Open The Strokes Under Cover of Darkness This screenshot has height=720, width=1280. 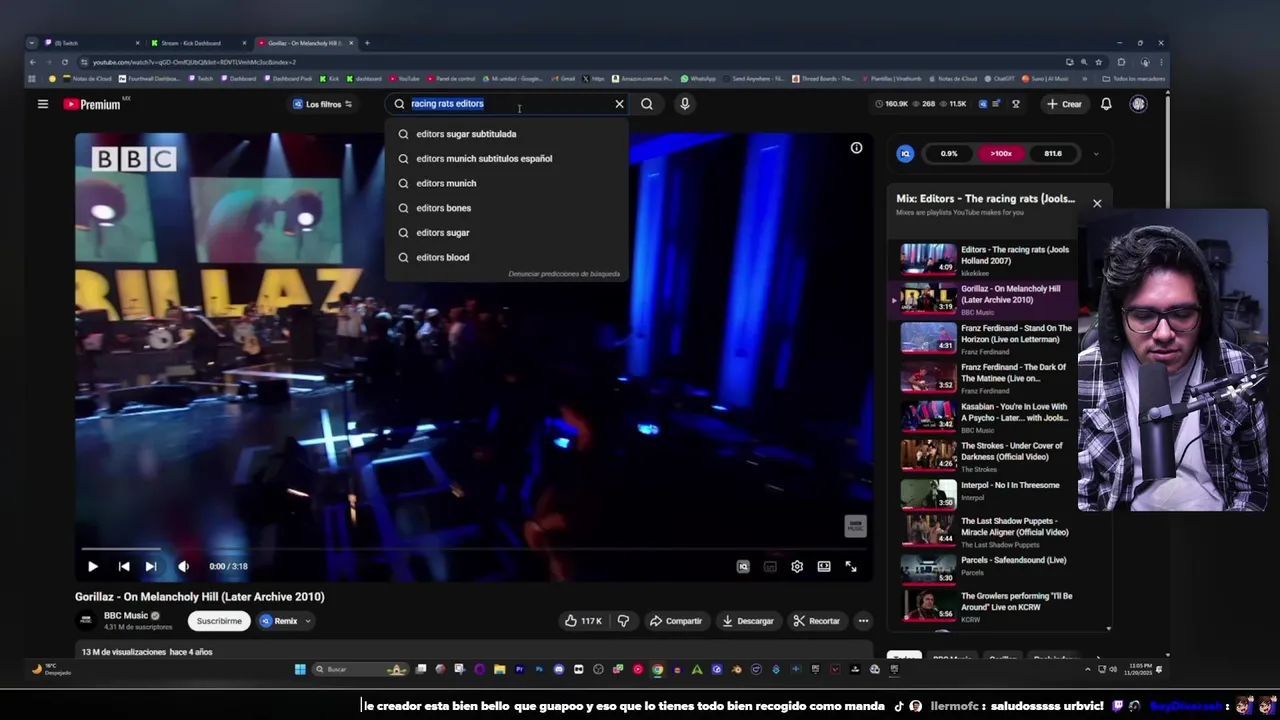986,455
